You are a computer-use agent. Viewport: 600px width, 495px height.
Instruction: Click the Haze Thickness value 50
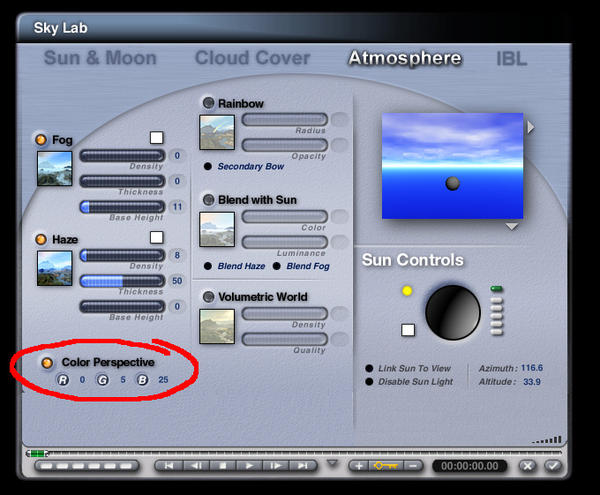coord(177,281)
